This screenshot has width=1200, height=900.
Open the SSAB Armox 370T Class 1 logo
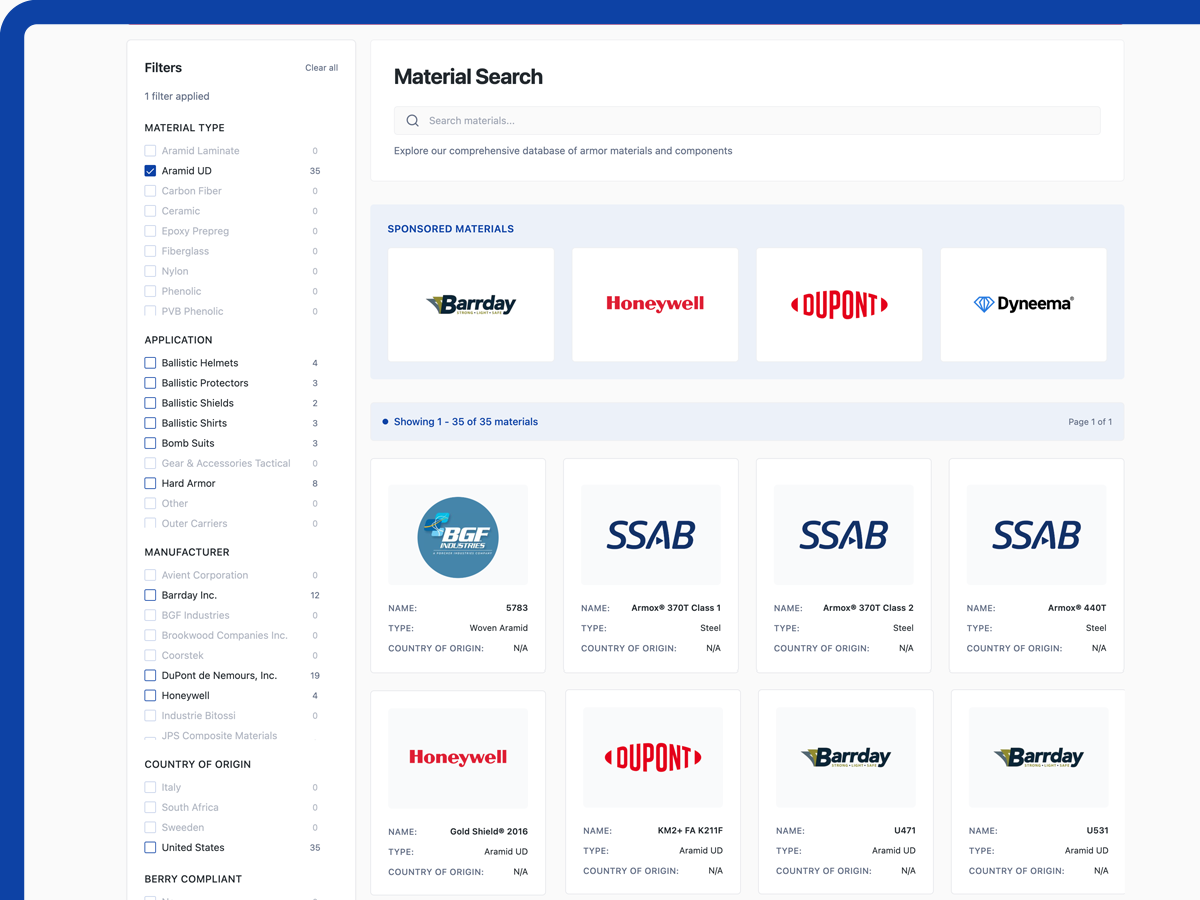(x=651, y=536)
